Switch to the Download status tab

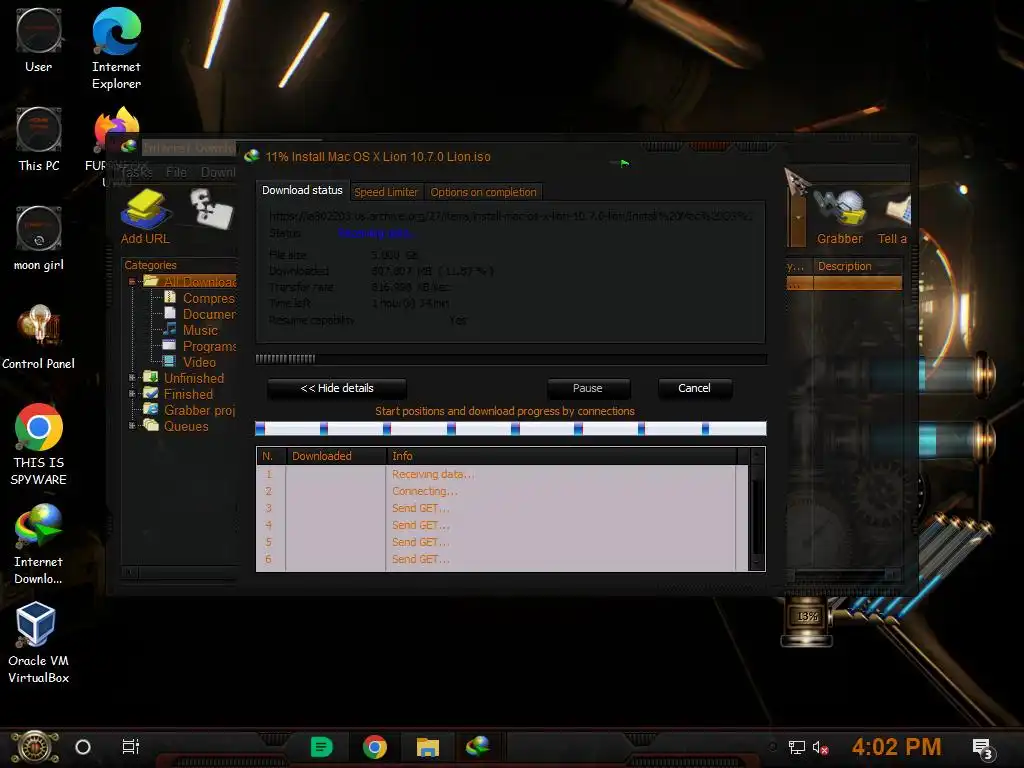tap(302, 190)
